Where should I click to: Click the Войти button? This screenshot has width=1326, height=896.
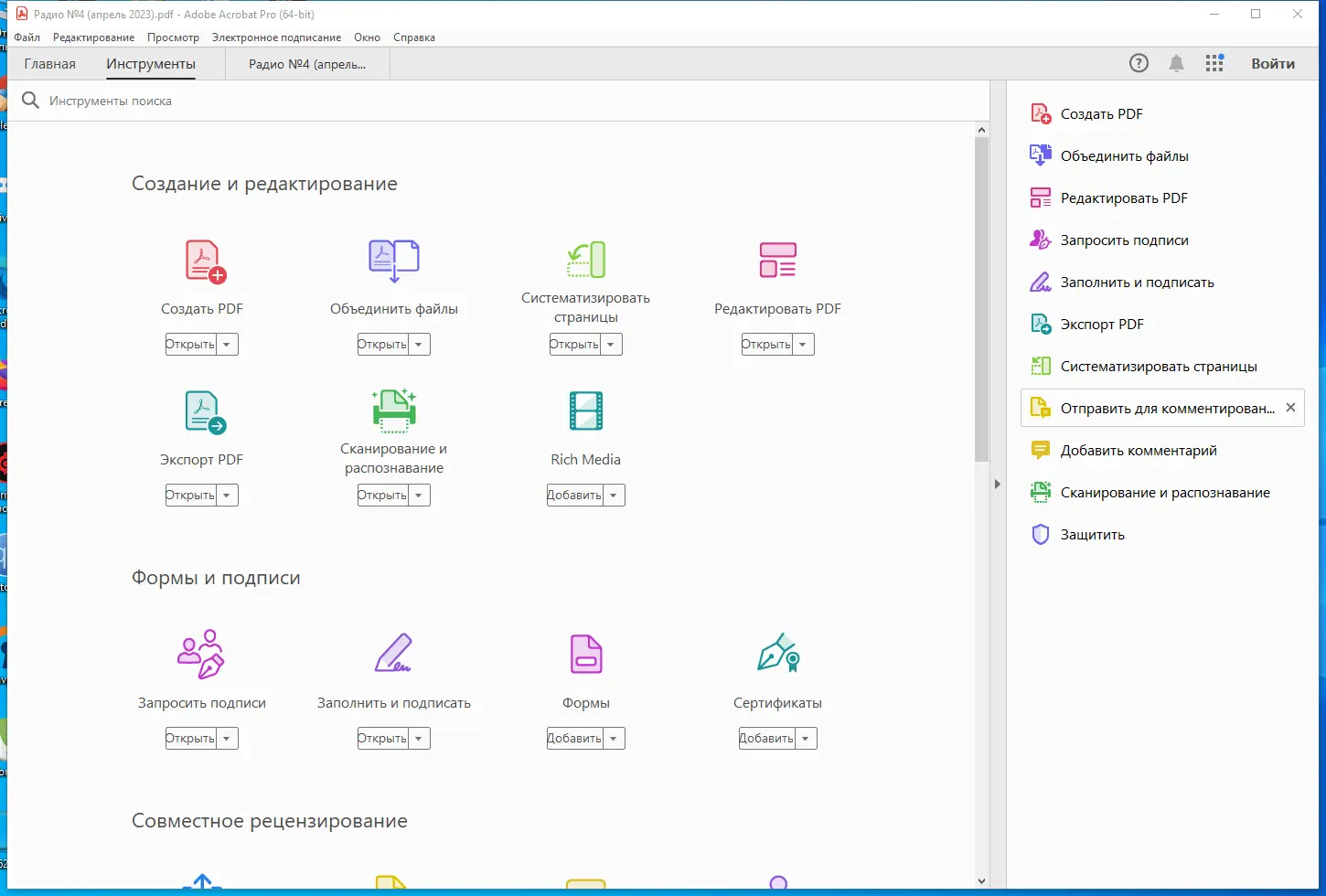[x=1273, y=63]
